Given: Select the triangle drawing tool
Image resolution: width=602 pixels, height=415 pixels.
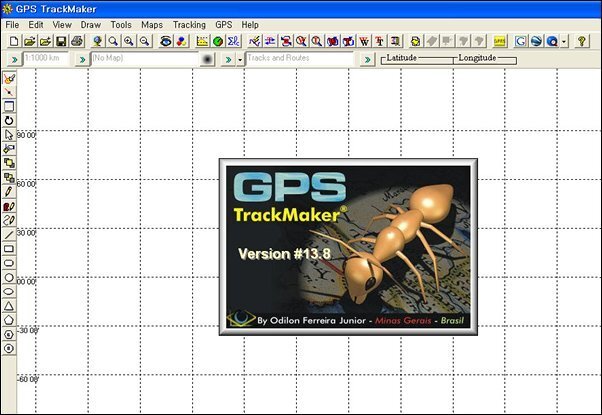Looking at the screenshot, I should coord(9,306).
